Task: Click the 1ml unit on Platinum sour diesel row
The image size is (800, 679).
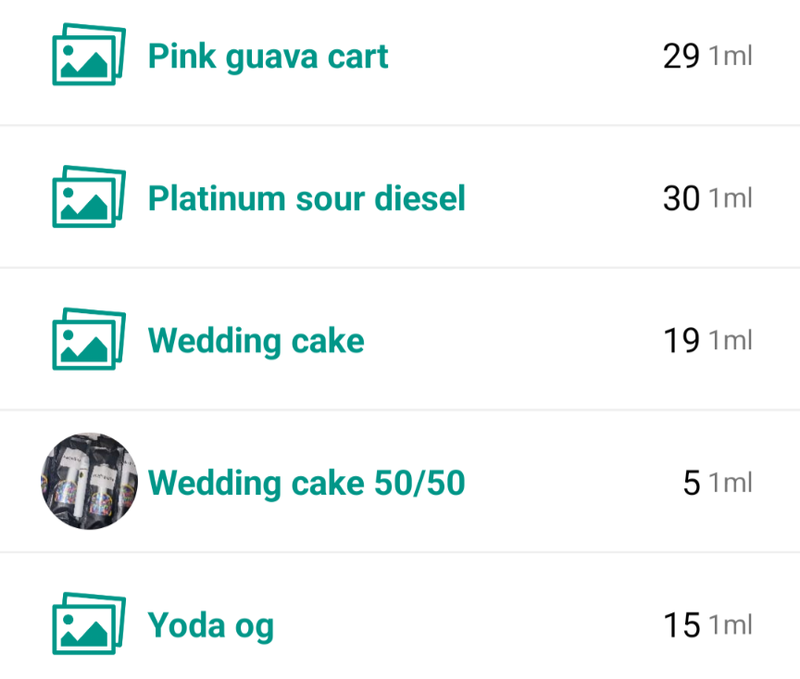Action: (730, 198)
